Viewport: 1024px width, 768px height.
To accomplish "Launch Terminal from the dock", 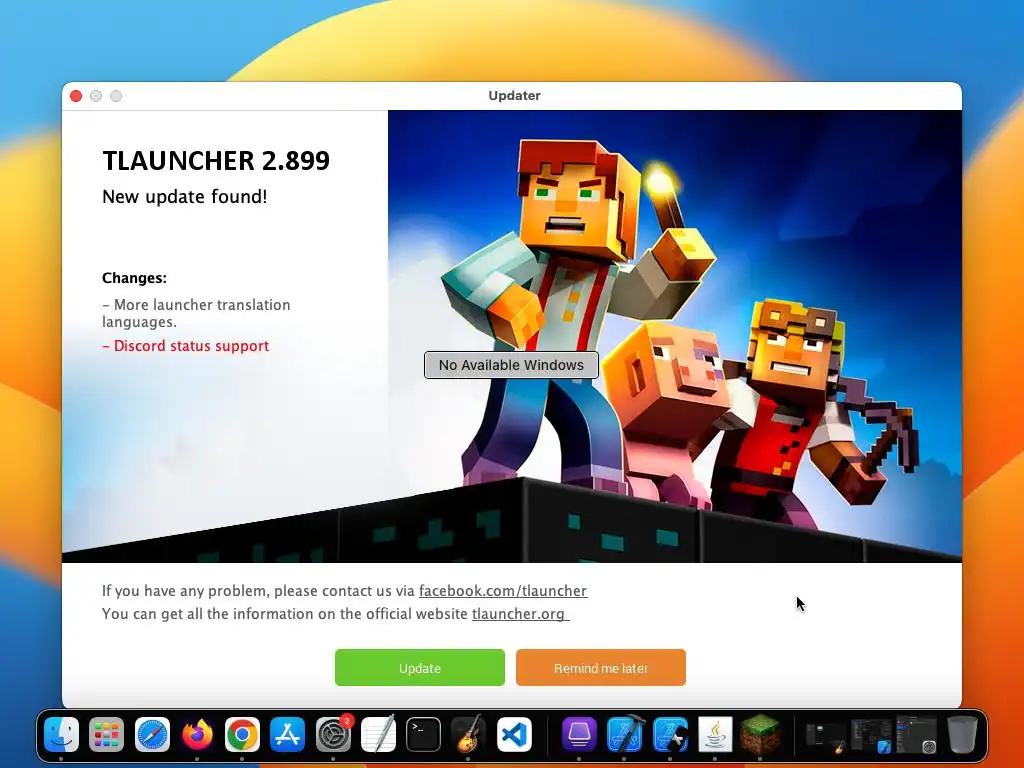I will pyautogui.click(x=423, y=735).
